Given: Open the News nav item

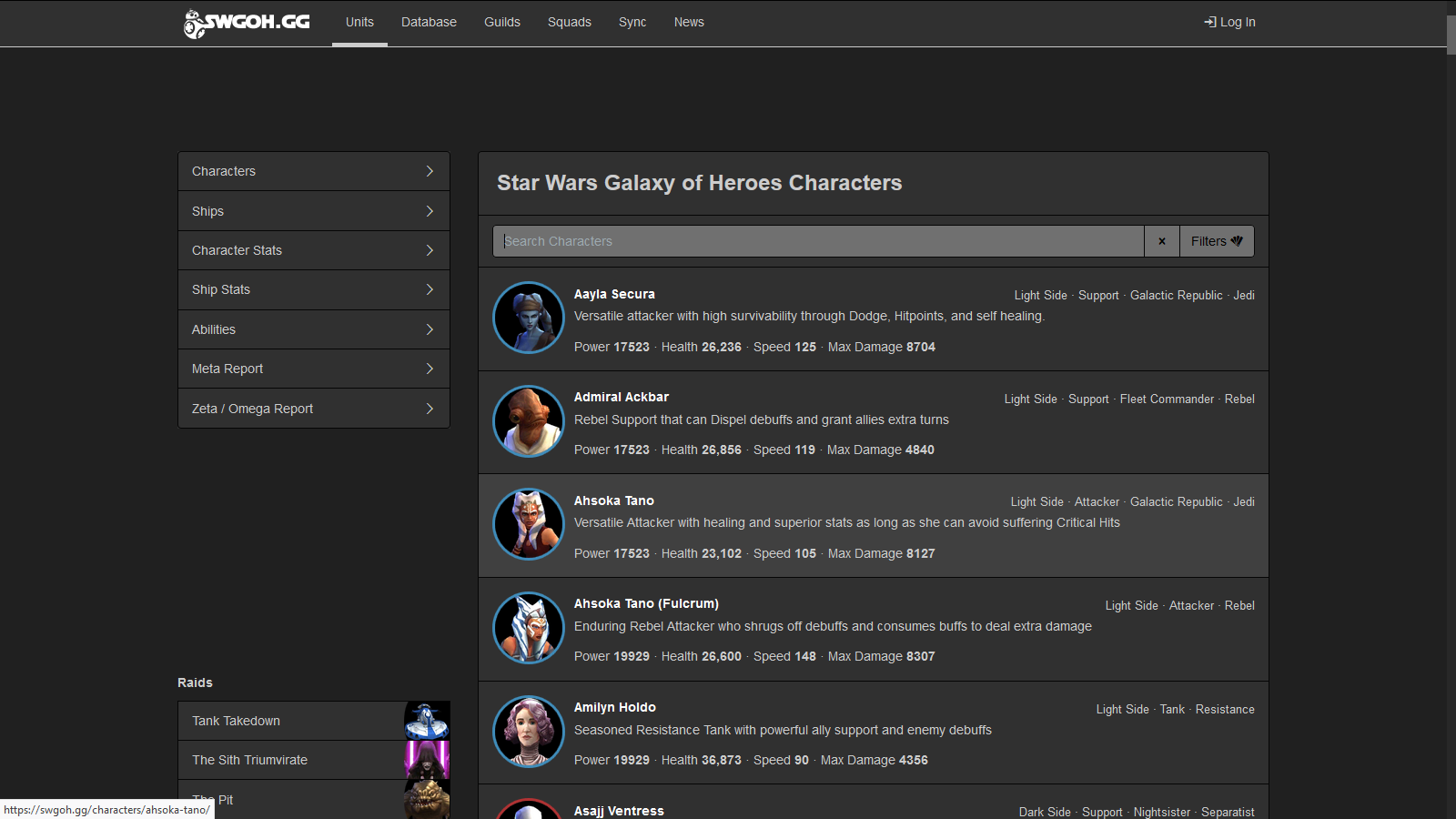Looking at the screenshot, I should (689, 22).
